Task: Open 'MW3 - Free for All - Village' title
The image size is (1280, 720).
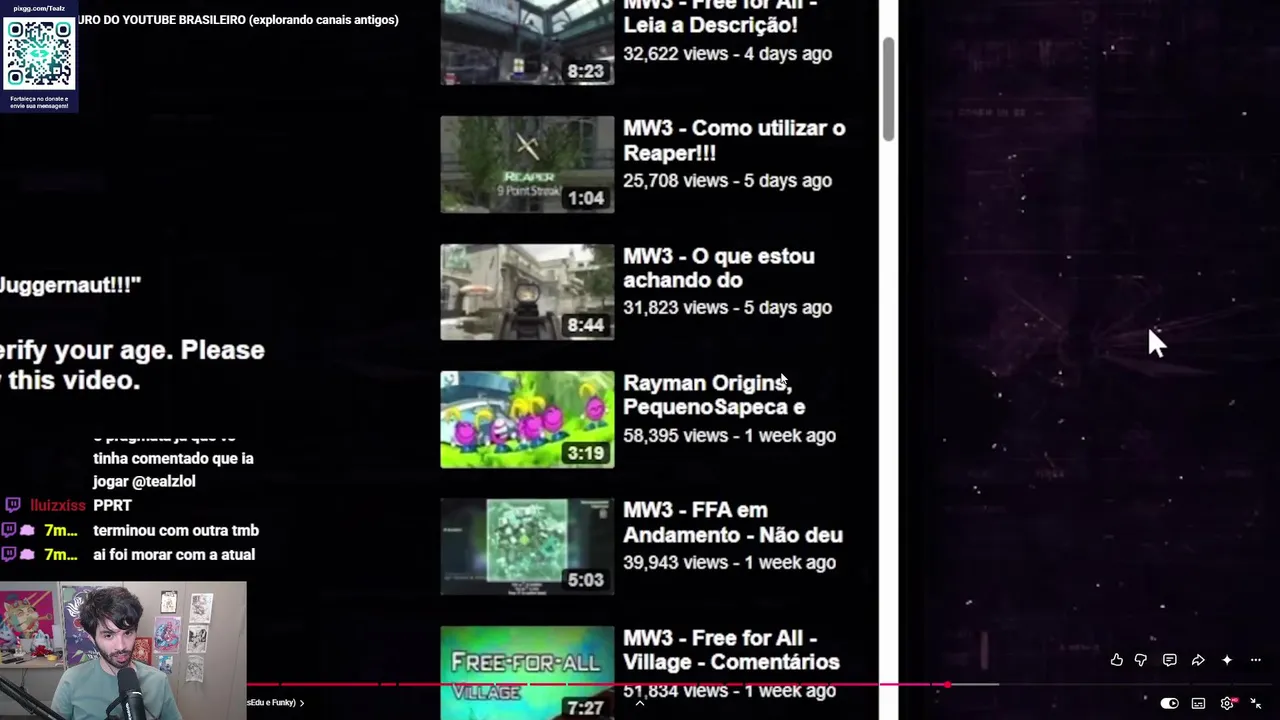Action: click(x=731, y=650)
